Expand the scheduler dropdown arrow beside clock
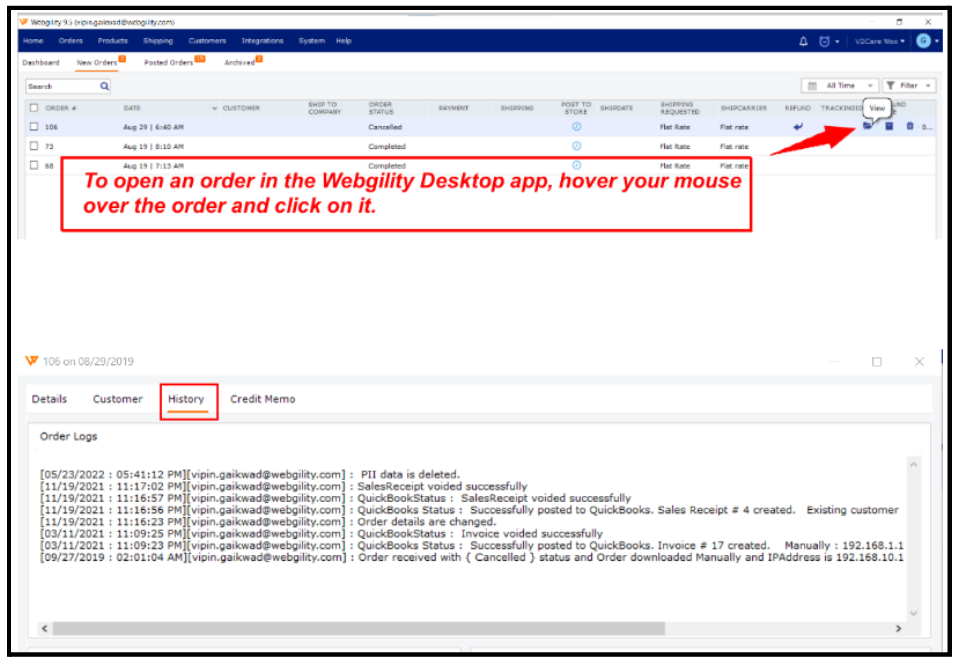 pyautogui.click(x=837, y=42)
